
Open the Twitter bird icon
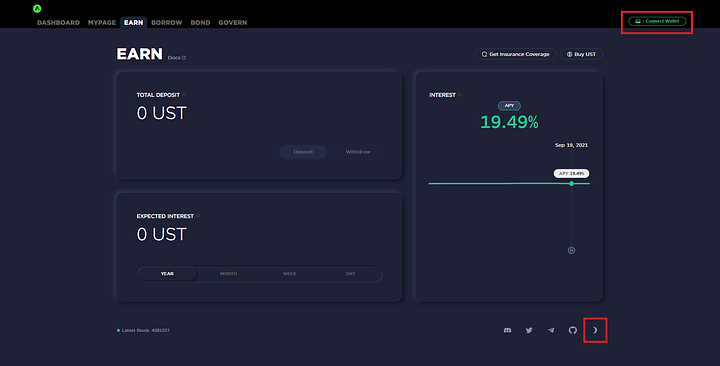pyautogui.click(x=529, y=330)
